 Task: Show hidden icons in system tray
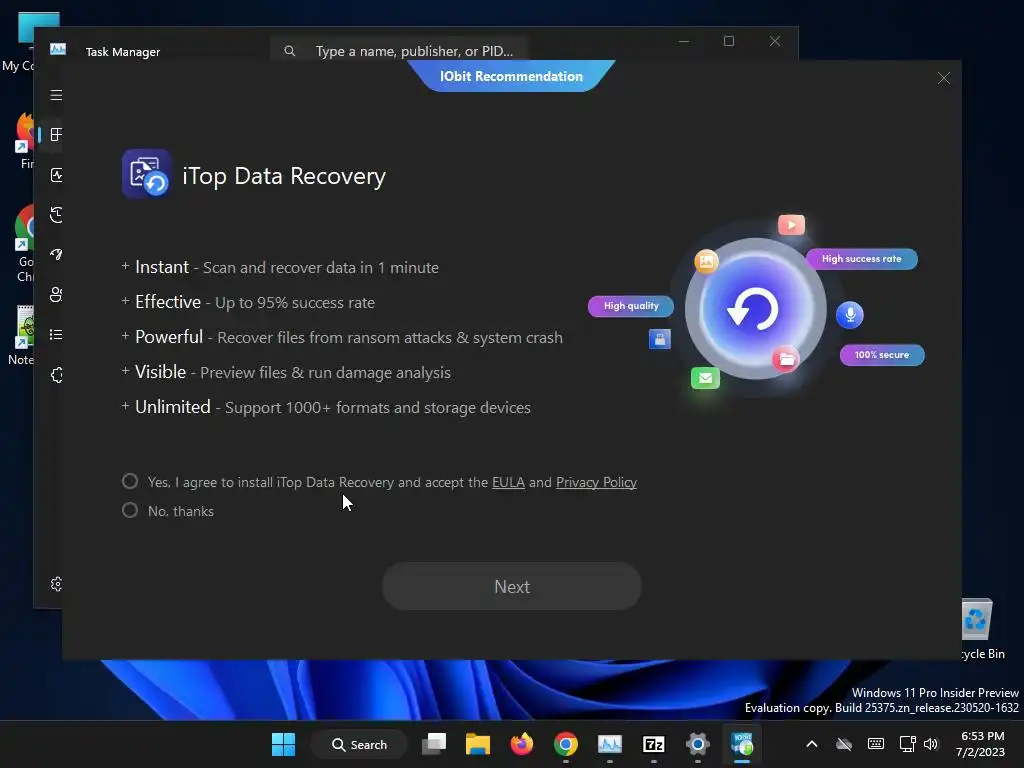click(x=812, y=744)
